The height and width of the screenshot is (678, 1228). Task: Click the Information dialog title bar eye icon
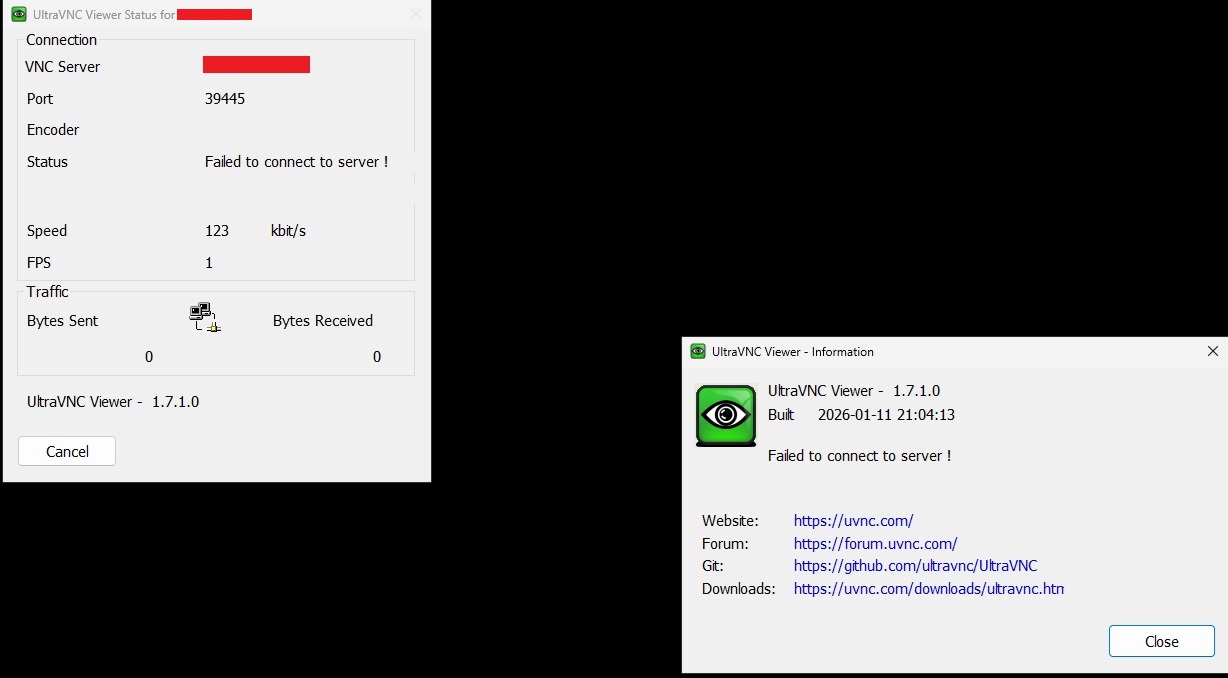point(698,351)
